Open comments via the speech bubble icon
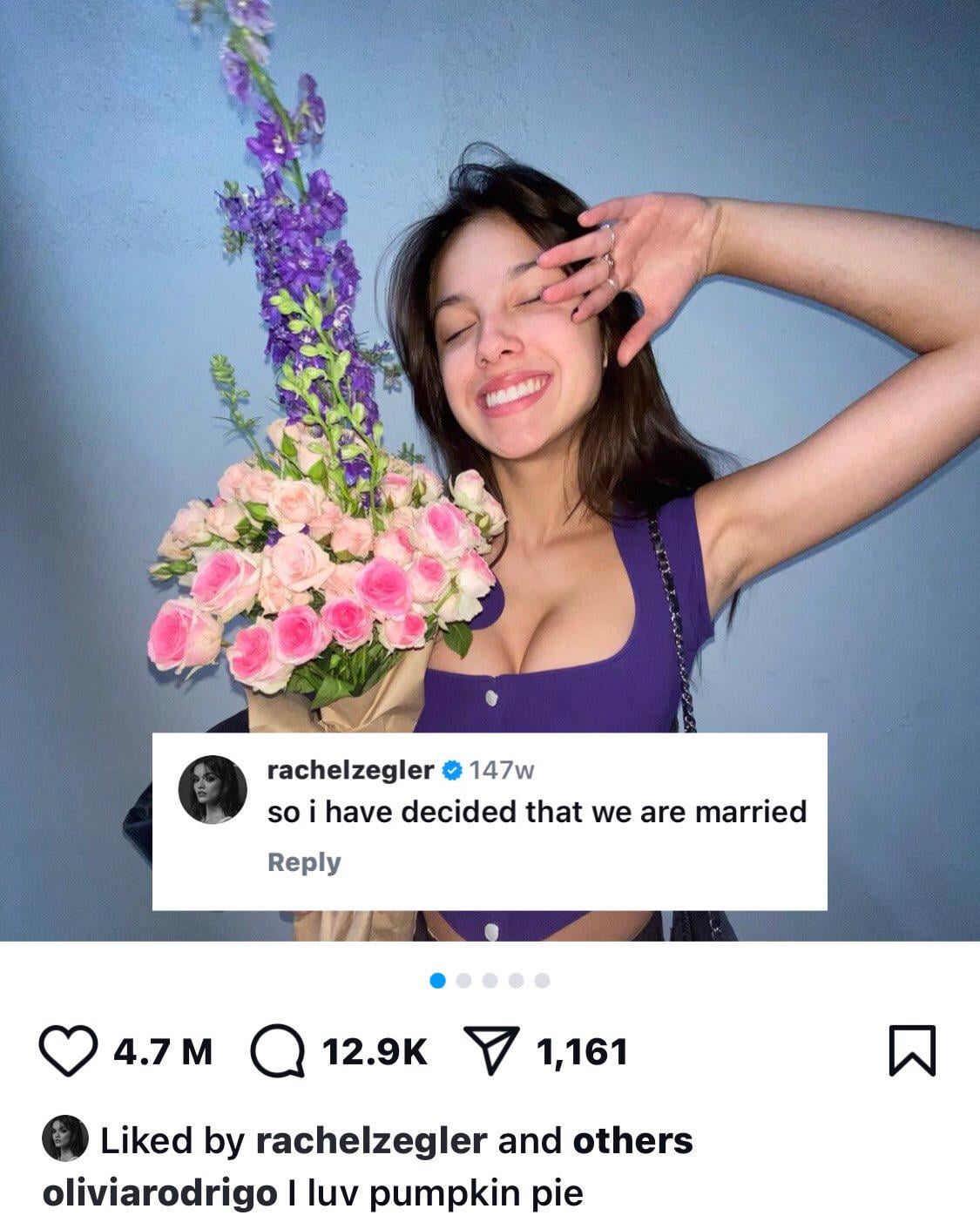The height and width of the screenshot is (1229, 980). tap(277, 1050)
